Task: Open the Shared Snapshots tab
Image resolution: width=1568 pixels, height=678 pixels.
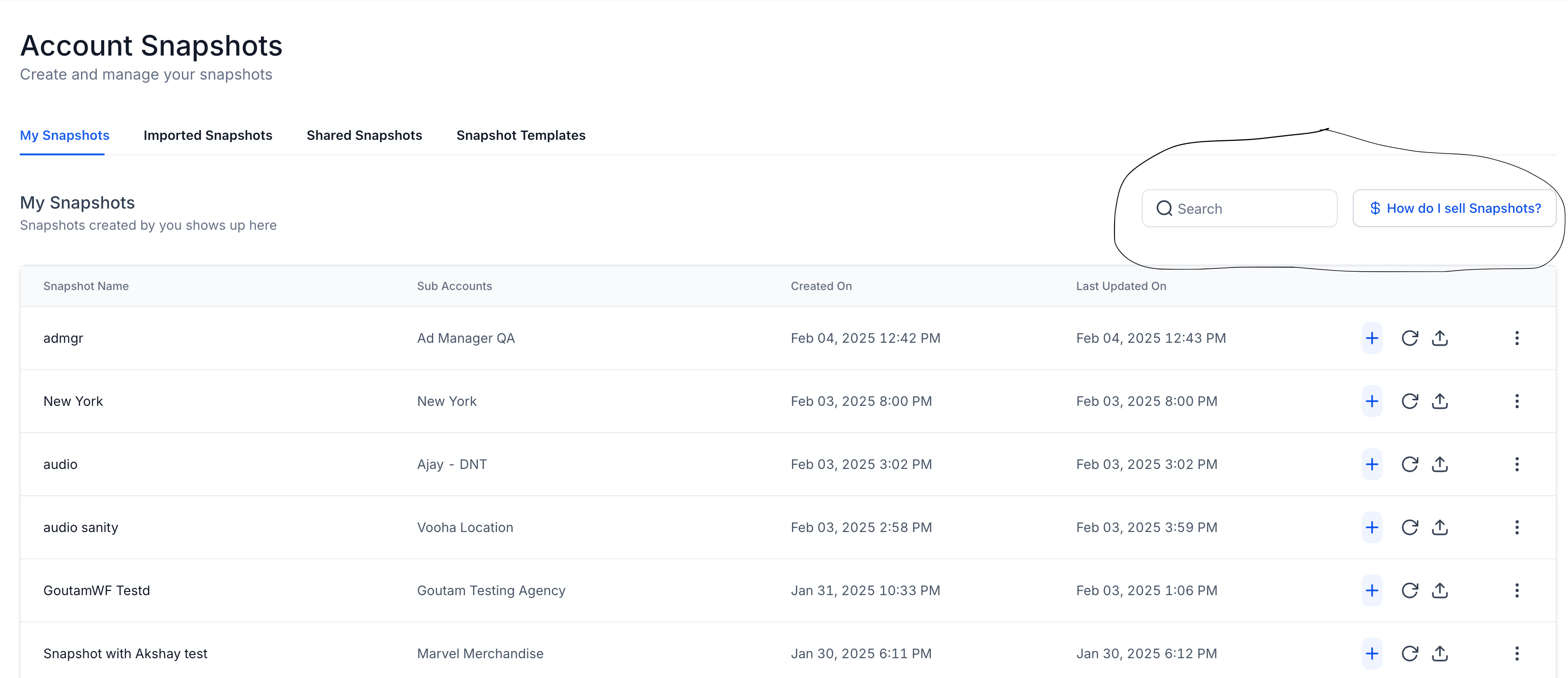Action: 364,135
